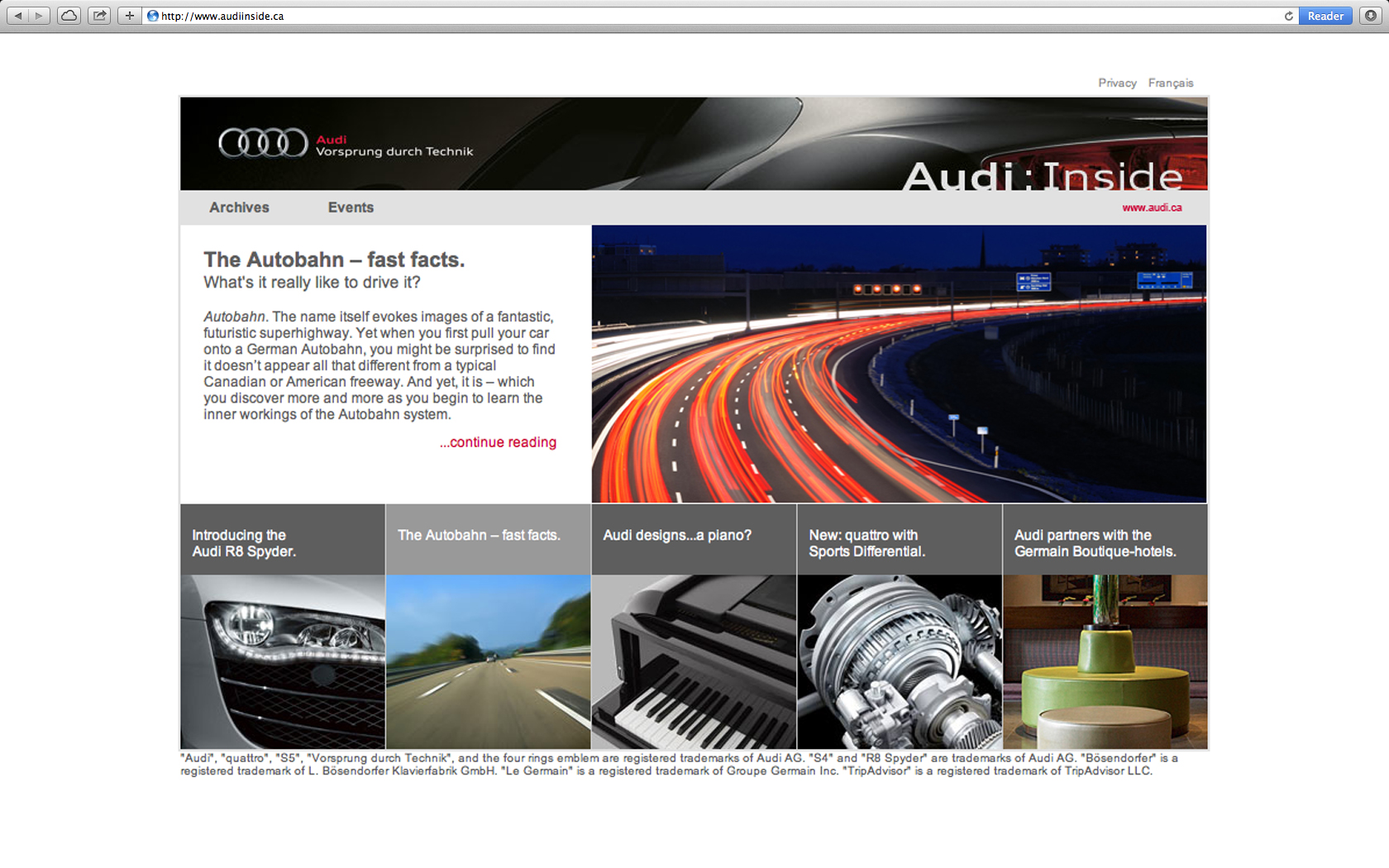Click the Audi four rings logo
Viewport: 1389px width, 868px height.
(x=262, y=143)
